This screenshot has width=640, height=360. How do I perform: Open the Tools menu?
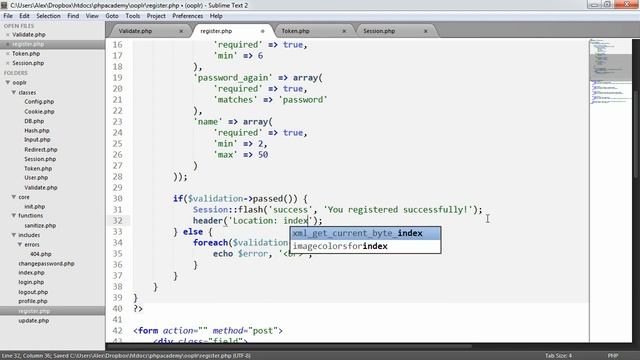(133, 16)
